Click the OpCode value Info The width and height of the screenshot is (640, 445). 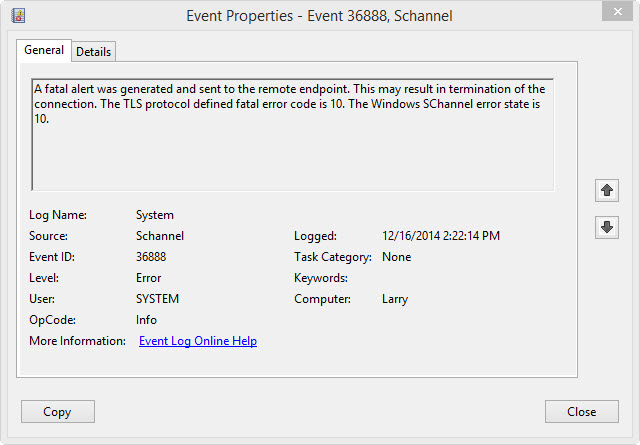(x=146, y=320)
